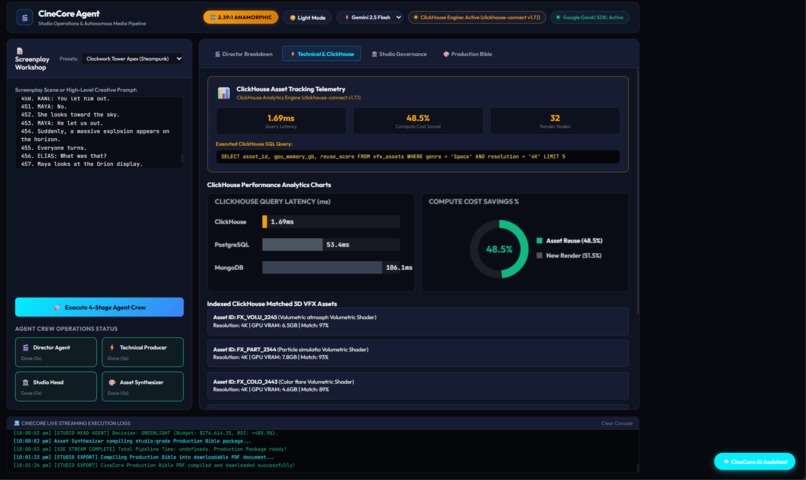This screenshot has height=480, width=806.
Task: Select asset row FX_VOLU_2245
Action: click(x=417, y=321)
